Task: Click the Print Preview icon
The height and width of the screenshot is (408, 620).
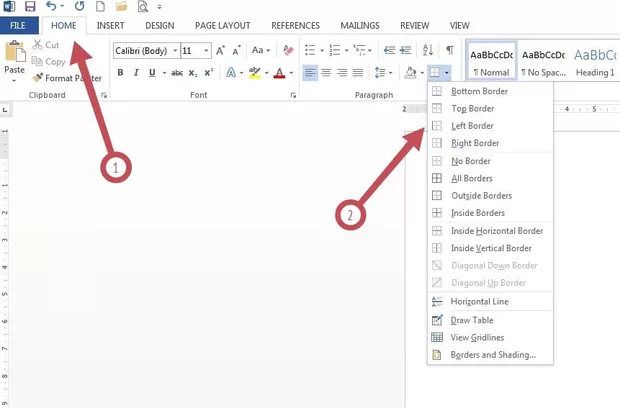Action: 143,7
